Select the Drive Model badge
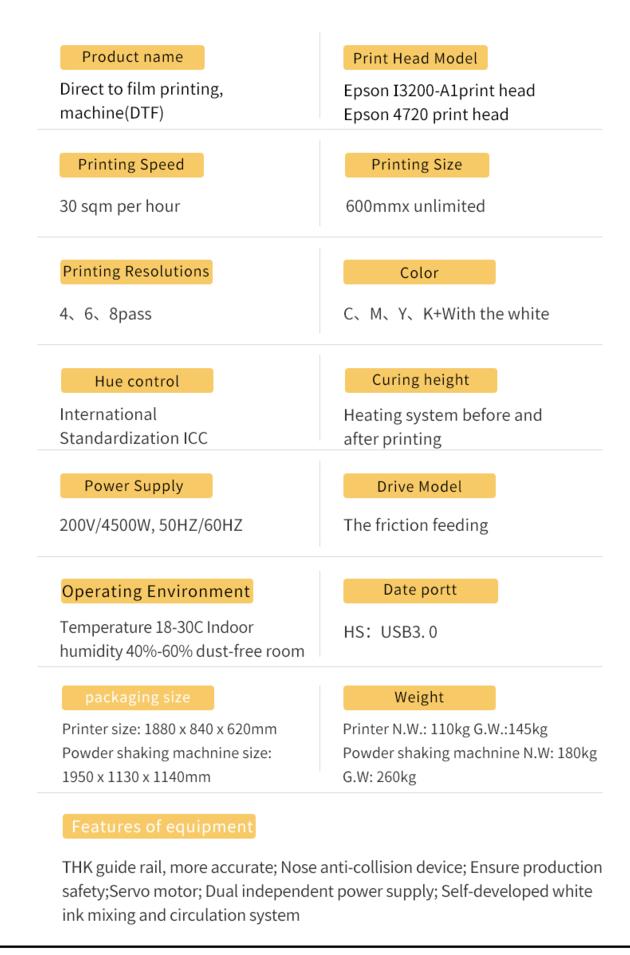The height and width of the screenshot is (955, 630). pyautogui.click(x=419, y=486)
